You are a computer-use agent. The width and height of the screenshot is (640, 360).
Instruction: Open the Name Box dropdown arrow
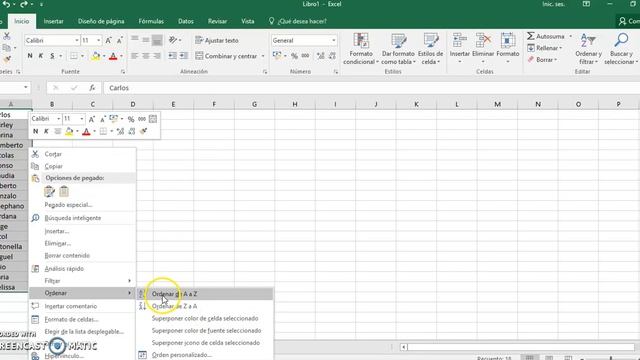pos(26,87)
